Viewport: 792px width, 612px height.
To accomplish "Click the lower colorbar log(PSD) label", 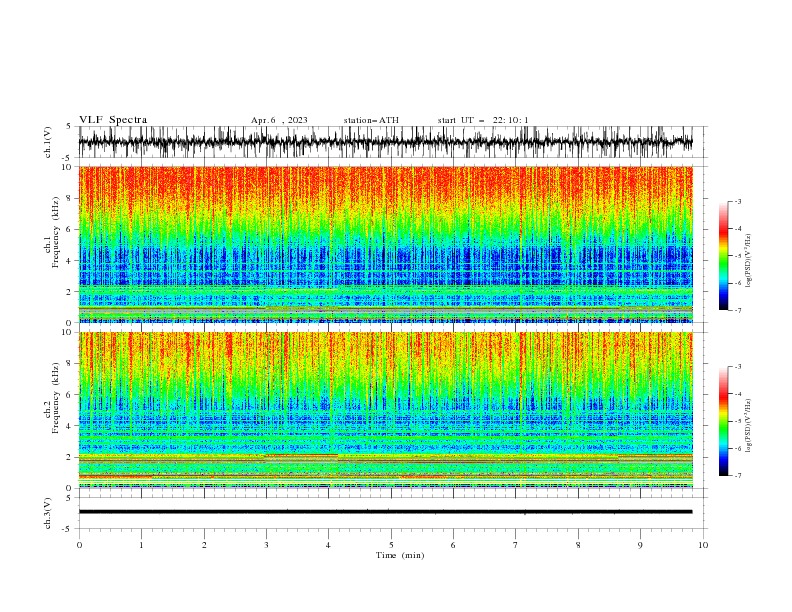I will coord(748,426).
